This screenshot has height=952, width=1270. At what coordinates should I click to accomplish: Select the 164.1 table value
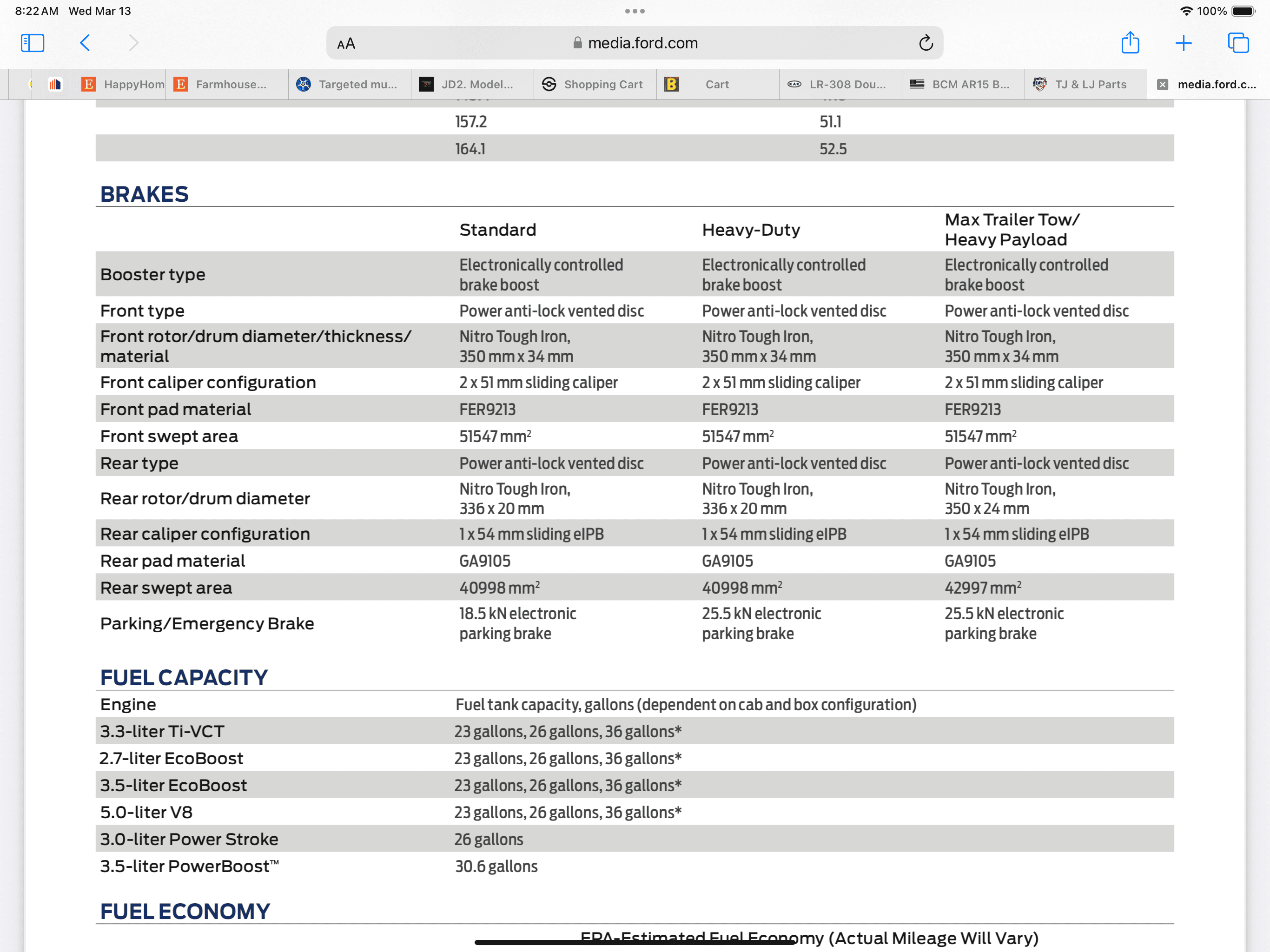(x=470, y=149)
